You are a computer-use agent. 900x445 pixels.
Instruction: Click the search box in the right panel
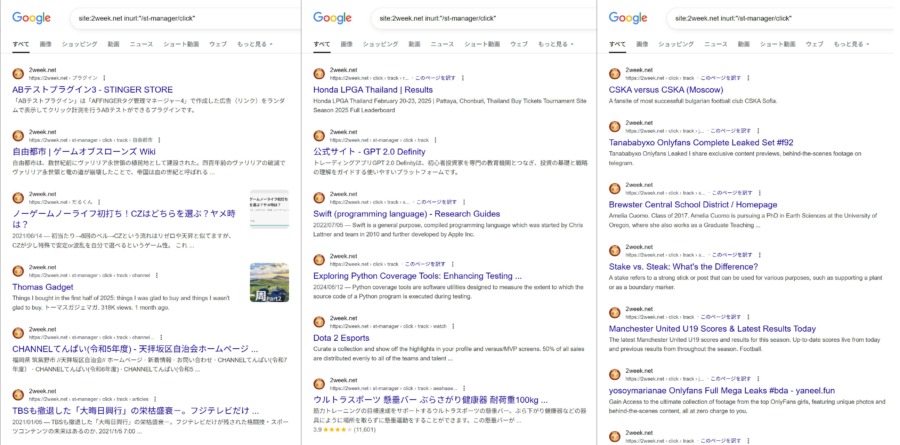(782, 18)
